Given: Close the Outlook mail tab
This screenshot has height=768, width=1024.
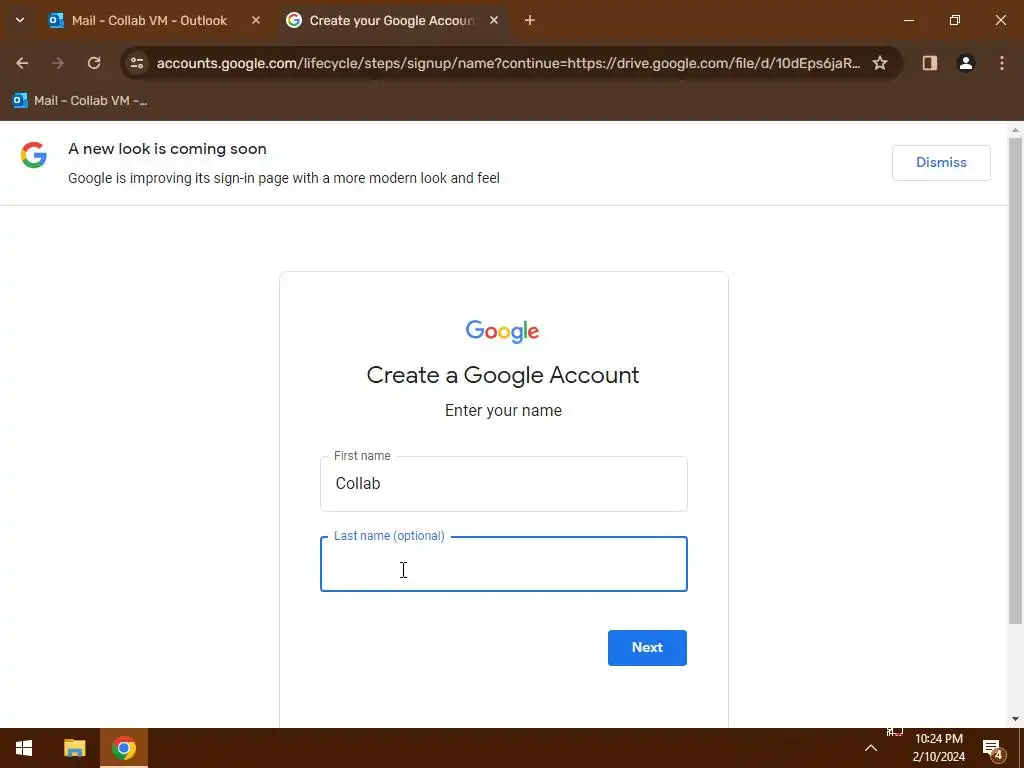Looking at the screenshot, I should coord(256,20).
